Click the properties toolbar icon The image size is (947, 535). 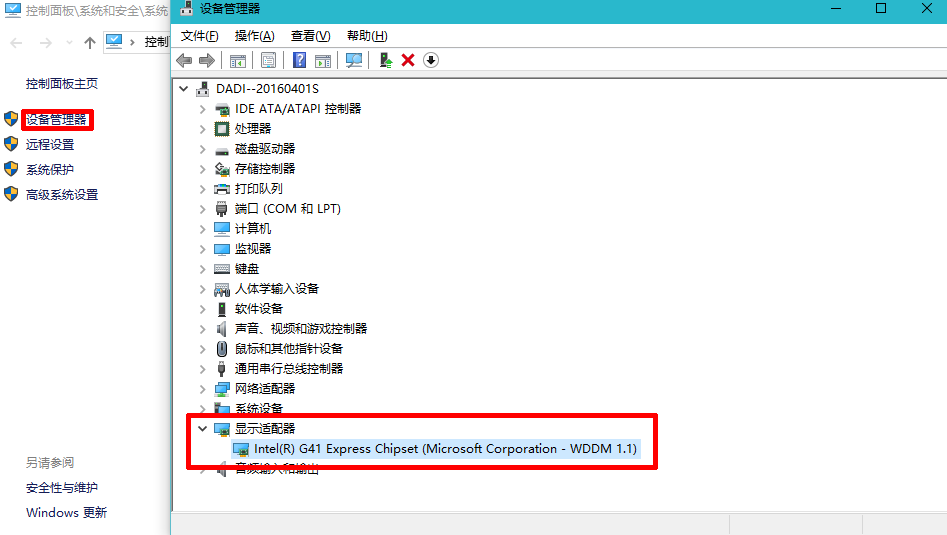click(x=268, y=60)
